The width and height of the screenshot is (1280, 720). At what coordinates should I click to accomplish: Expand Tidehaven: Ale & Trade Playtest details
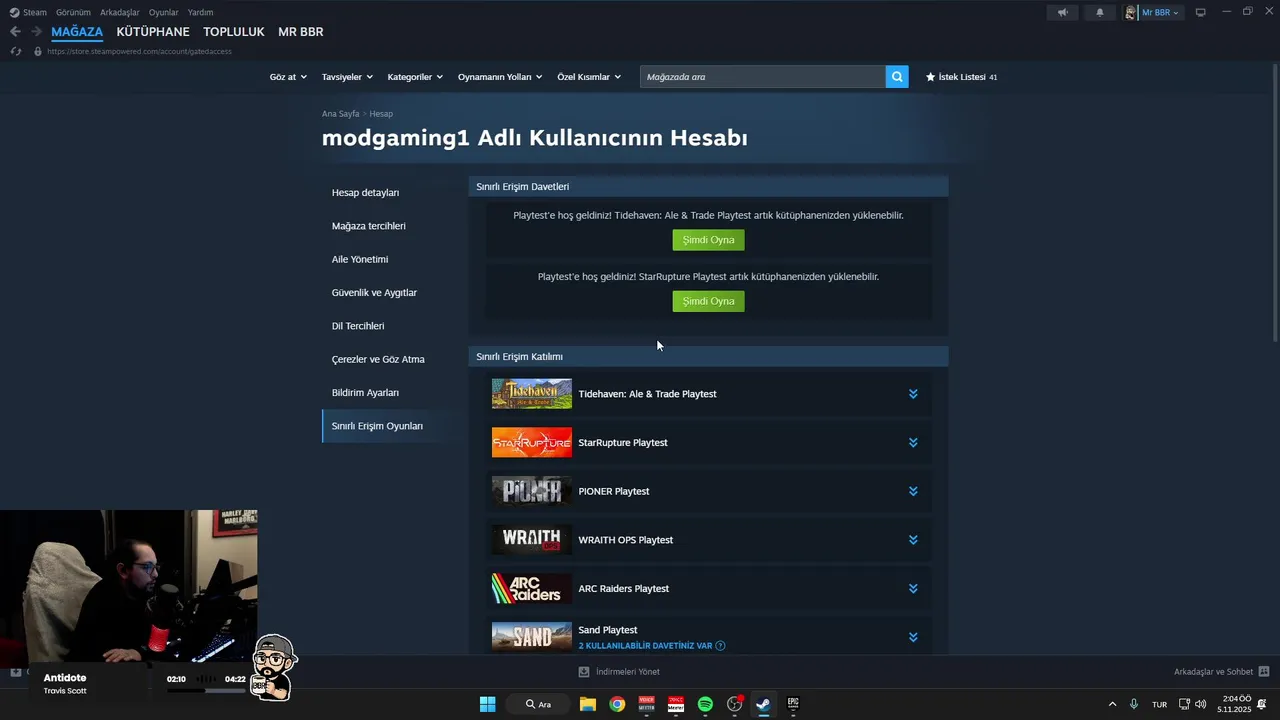pos(913,394)
